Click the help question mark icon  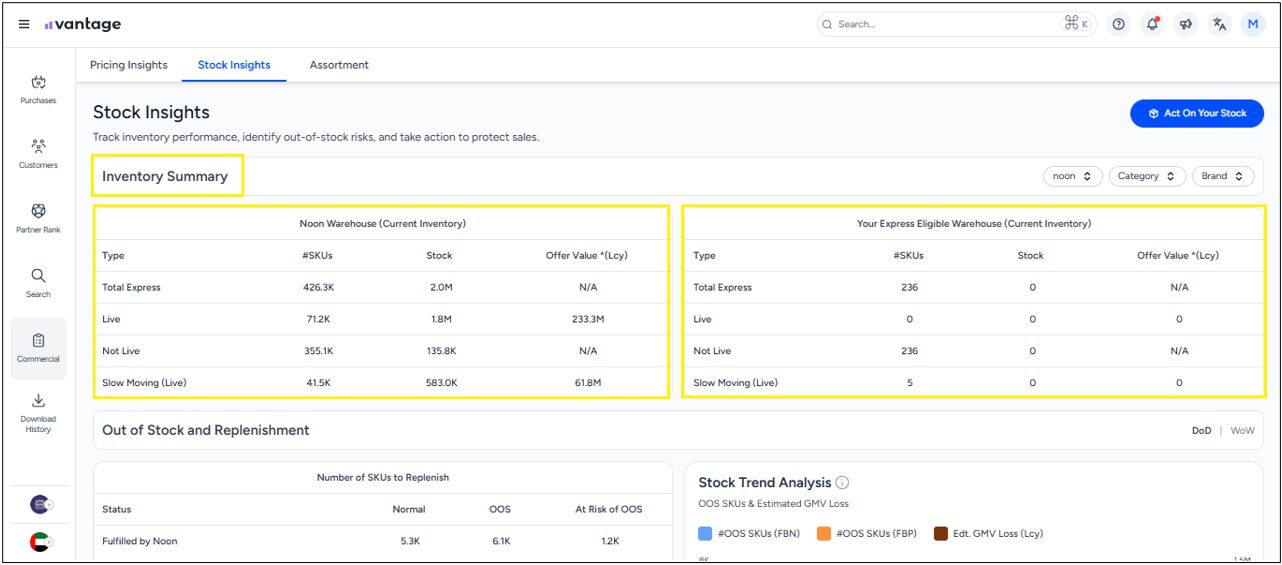coord(1118,25)
